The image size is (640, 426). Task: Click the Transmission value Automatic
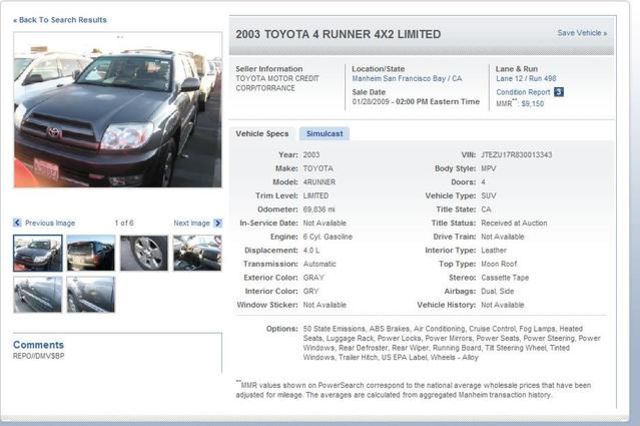319,264
